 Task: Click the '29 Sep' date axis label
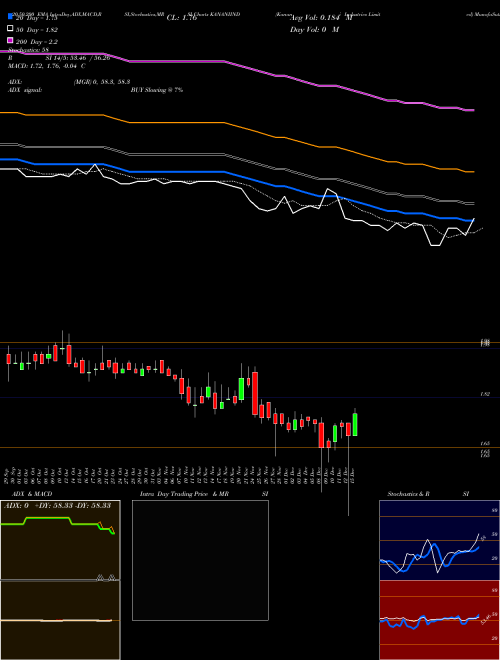8,476
